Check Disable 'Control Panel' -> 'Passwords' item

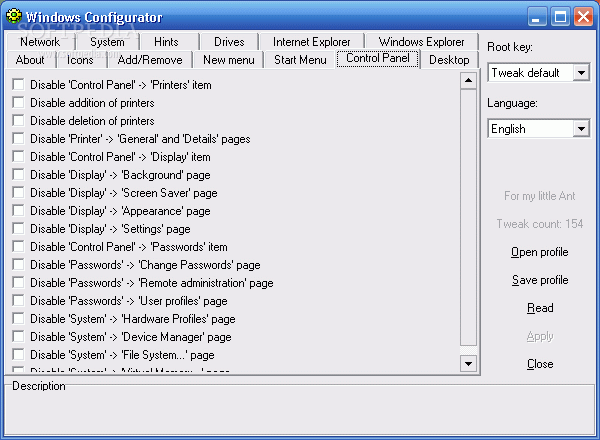click(x=18, y=246)
